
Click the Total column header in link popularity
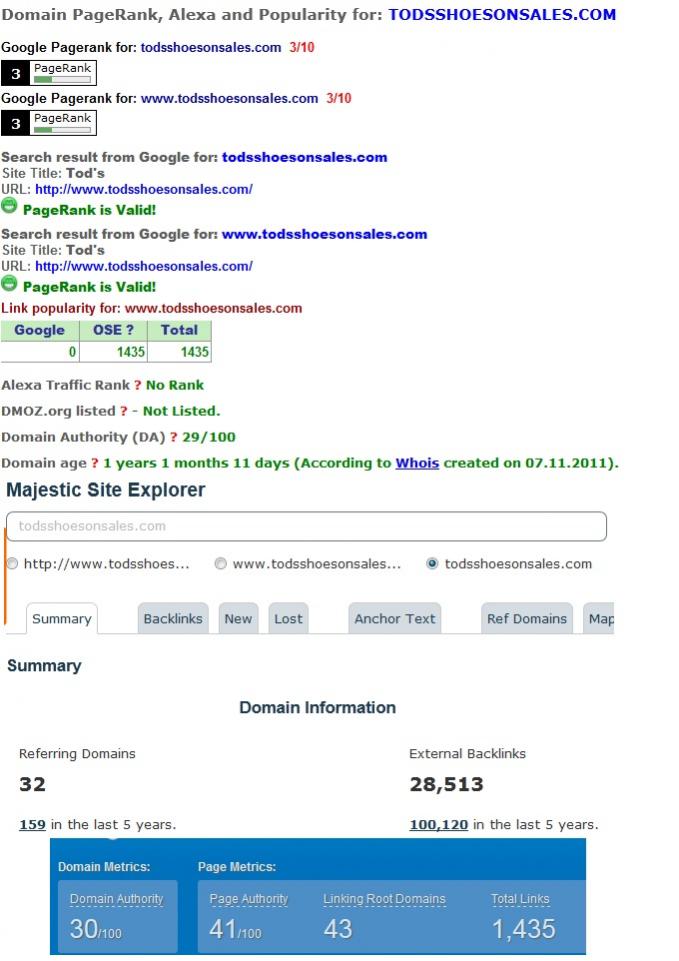tap(180, 330)
